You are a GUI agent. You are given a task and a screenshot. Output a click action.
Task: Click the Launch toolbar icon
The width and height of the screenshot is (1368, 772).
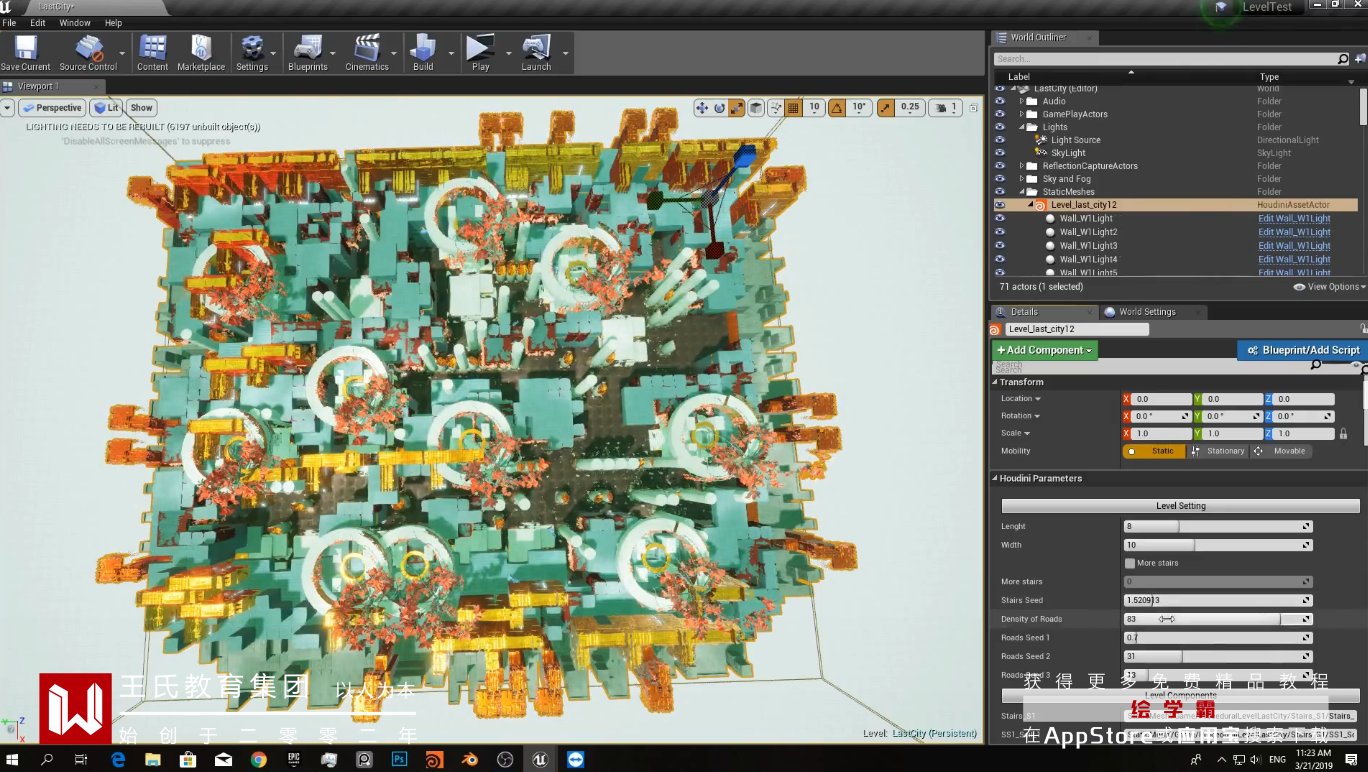coord(536,49)
